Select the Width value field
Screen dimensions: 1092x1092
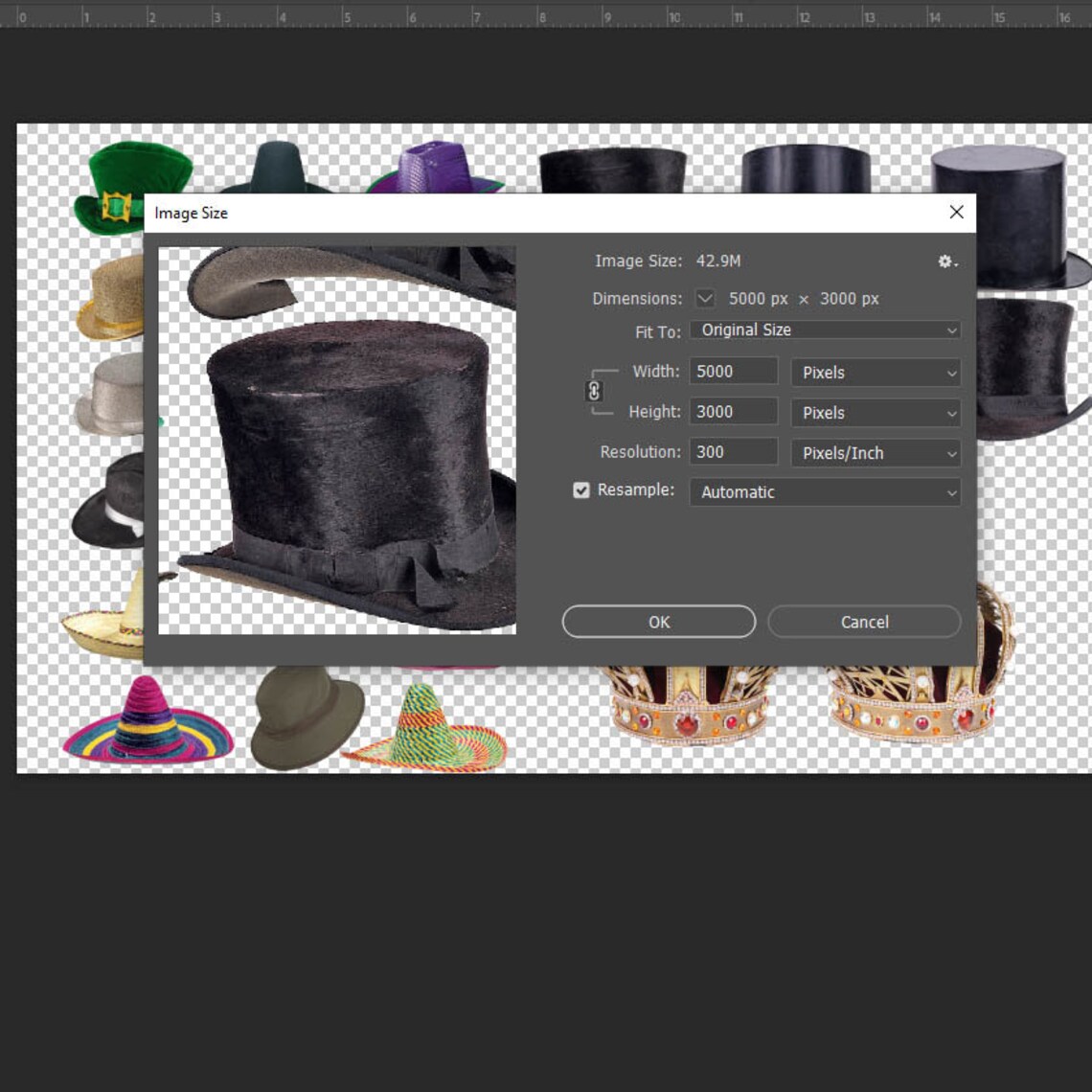[x=733, y=371]
